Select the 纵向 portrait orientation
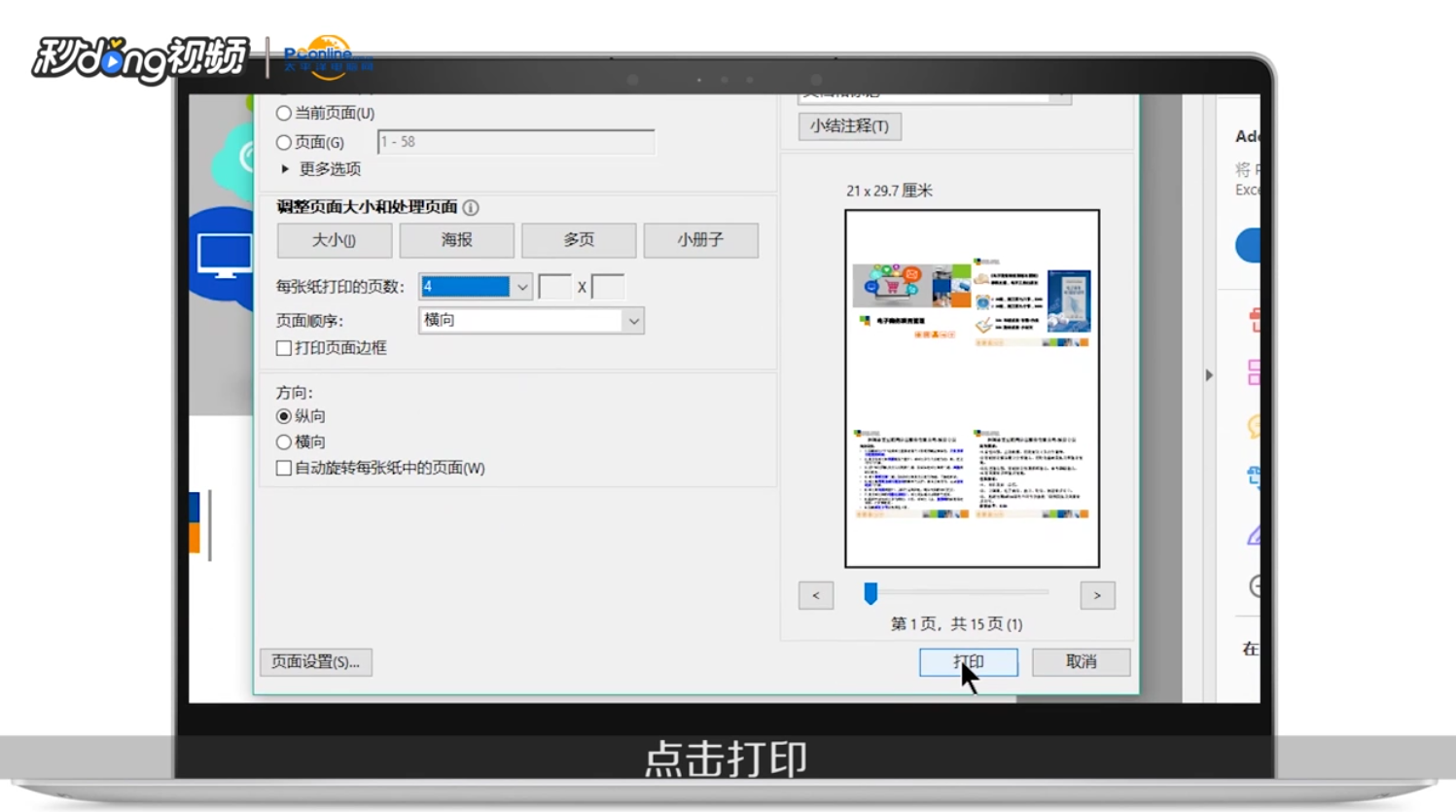 284,416
